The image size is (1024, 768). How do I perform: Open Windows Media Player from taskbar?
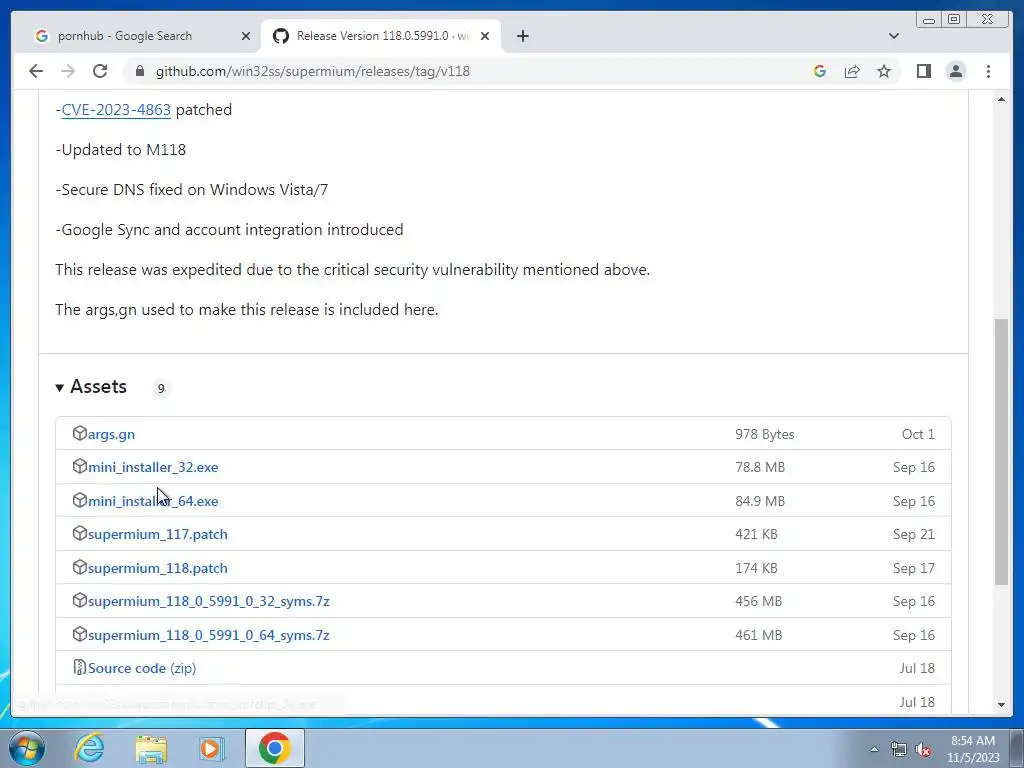211,748
